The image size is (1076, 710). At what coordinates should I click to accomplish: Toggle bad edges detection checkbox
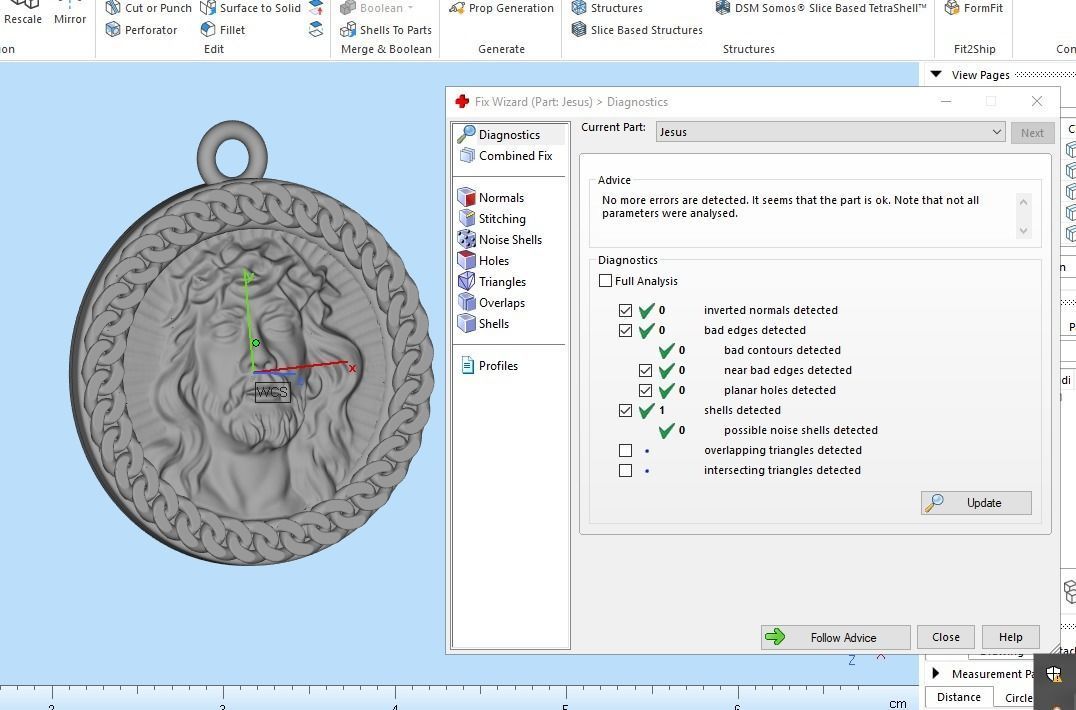point(625,330)
